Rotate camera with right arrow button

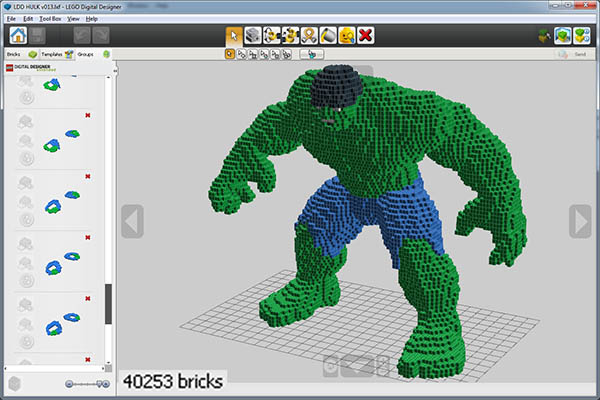click(580, 221)
